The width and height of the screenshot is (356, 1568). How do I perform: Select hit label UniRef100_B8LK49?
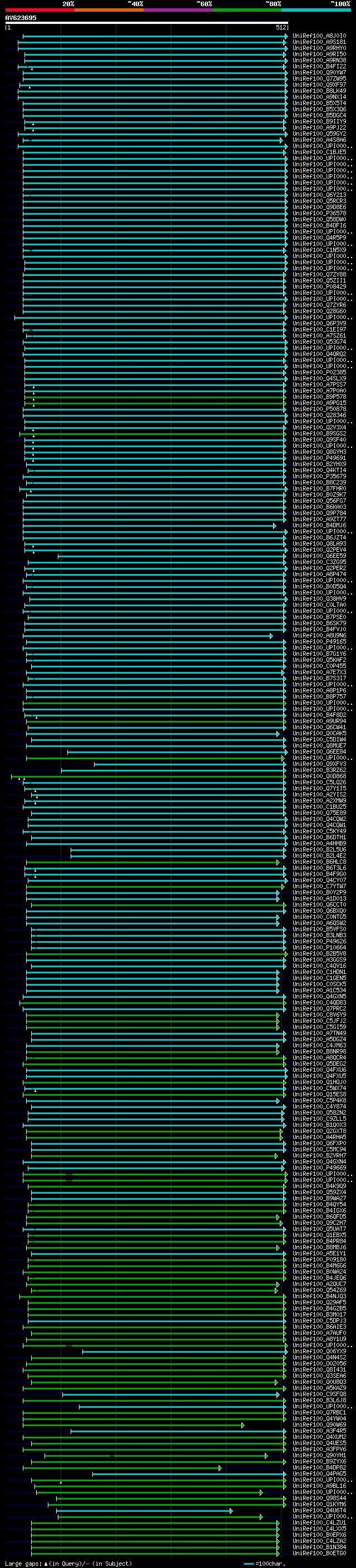(319, 91)
